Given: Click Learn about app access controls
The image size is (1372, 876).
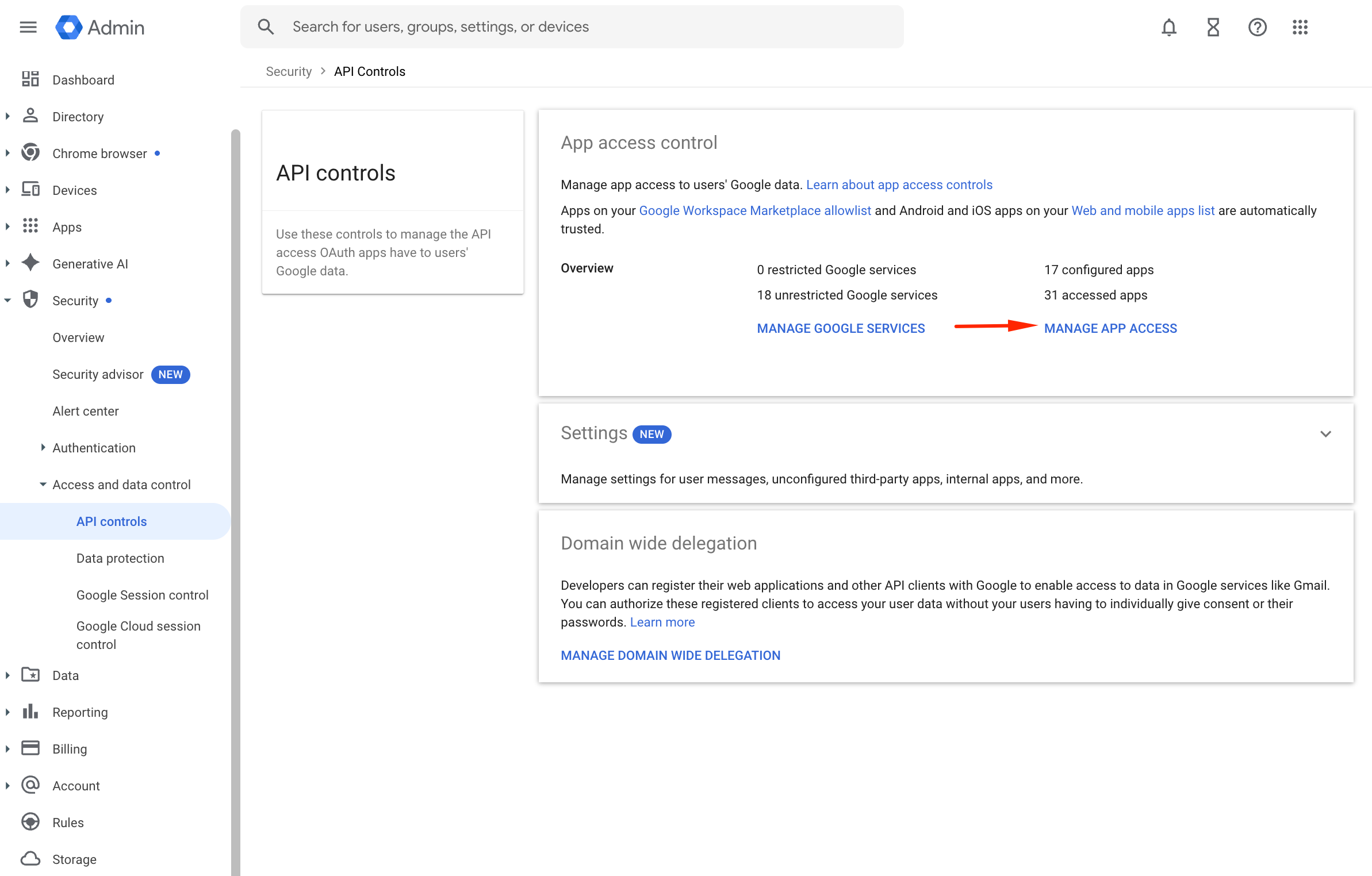Looking at the screenshot, I should (899, 185).
